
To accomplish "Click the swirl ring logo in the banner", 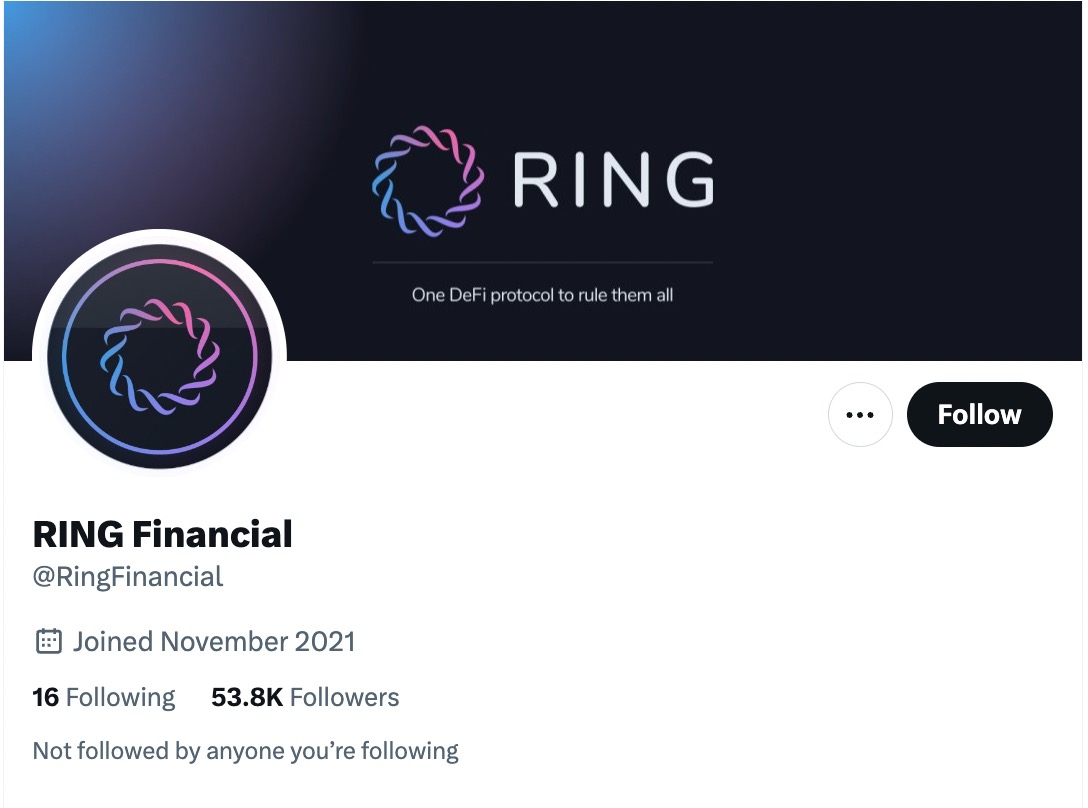I will [428, 181].
